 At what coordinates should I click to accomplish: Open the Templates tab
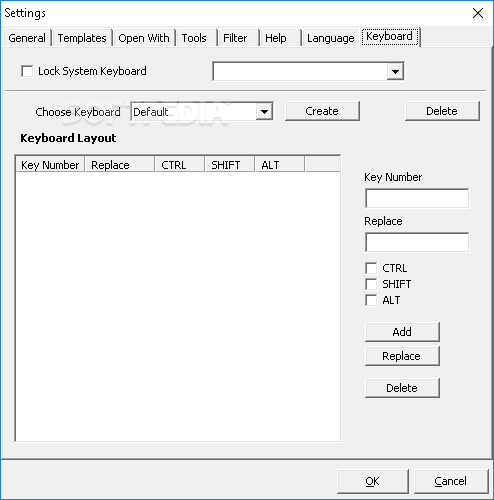(82, 38)
